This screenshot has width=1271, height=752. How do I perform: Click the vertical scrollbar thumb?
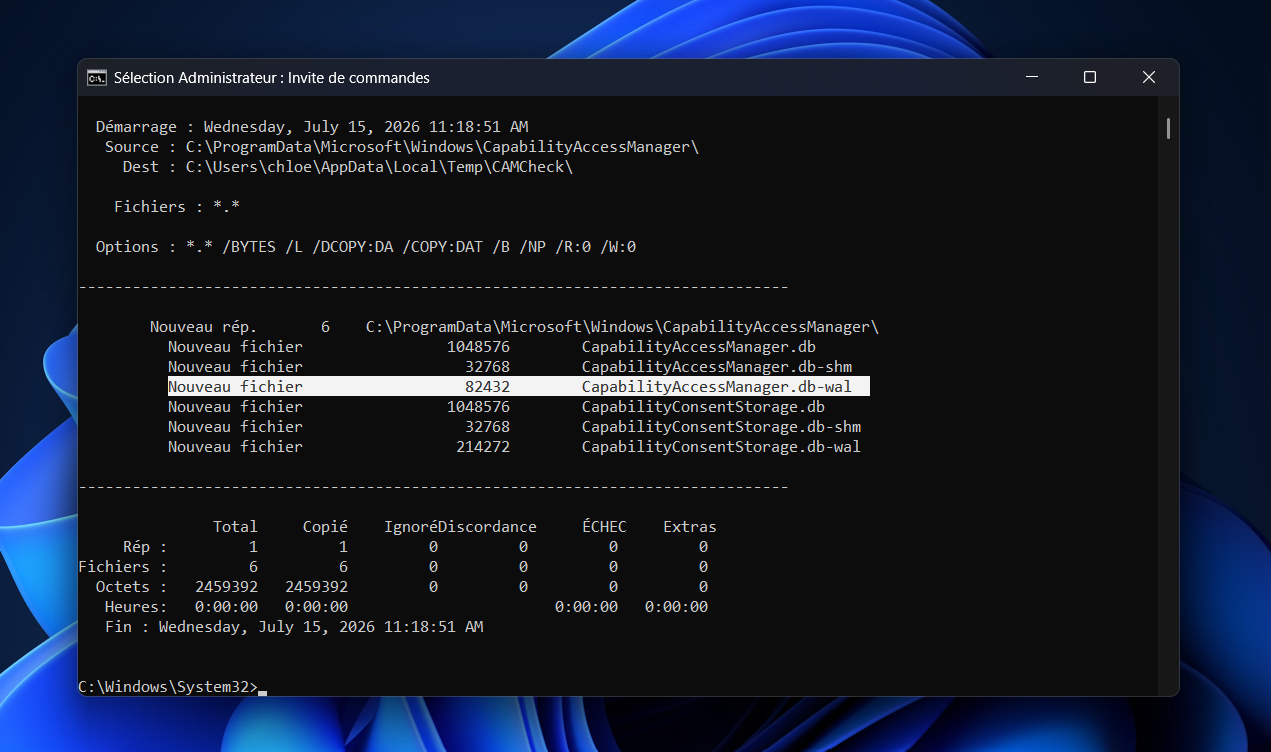(x=1168, y=128)
